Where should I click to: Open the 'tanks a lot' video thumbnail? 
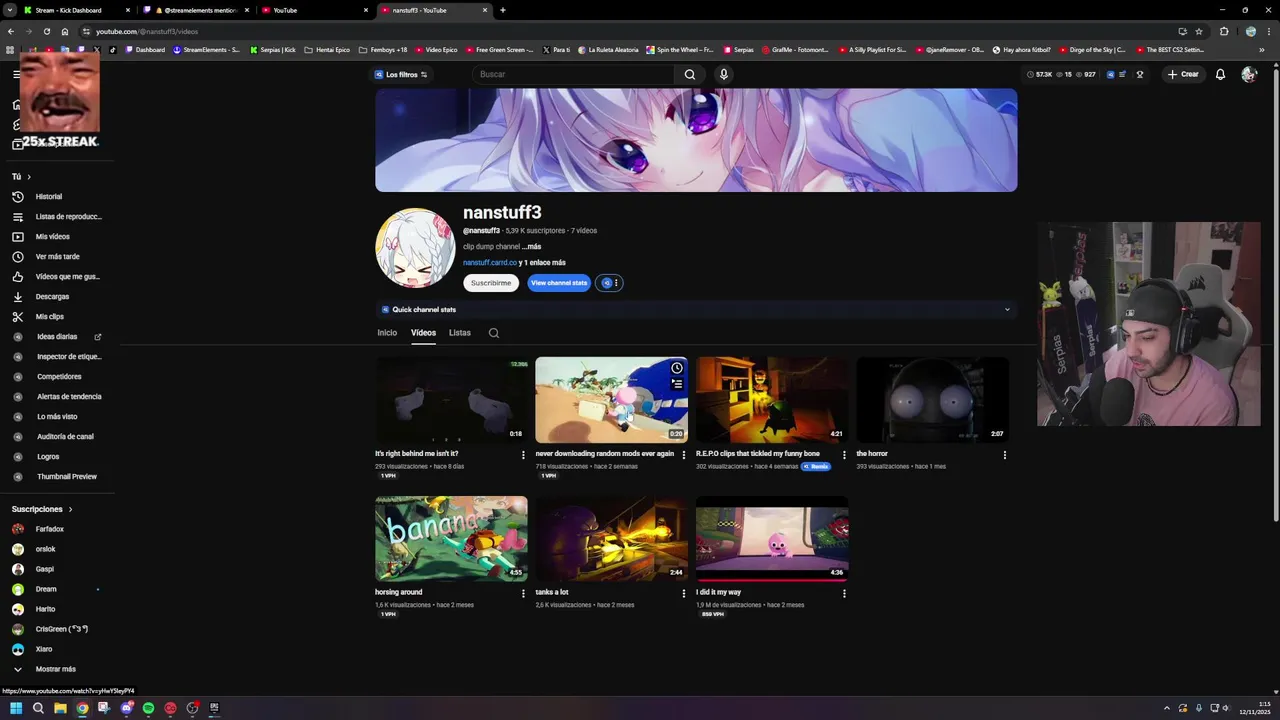click(611, 538)
